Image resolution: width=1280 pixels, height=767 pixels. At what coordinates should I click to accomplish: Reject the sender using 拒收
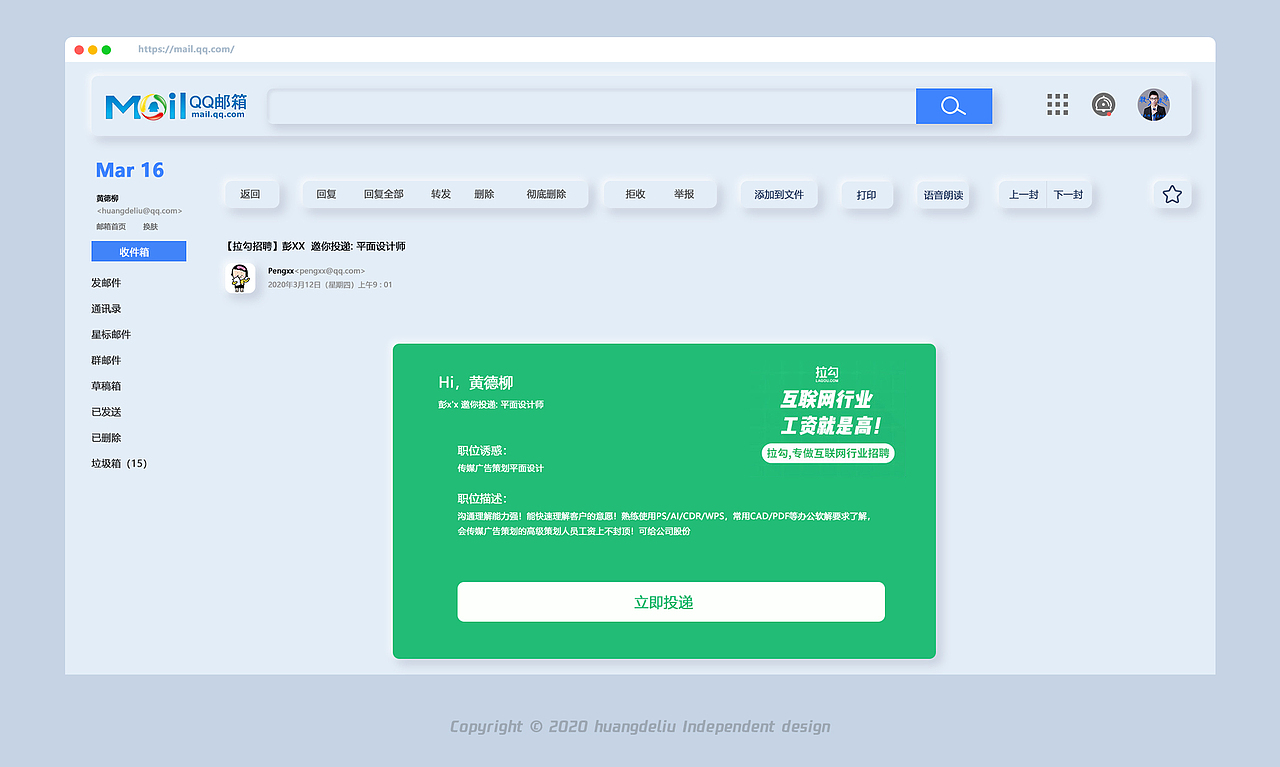635,194
